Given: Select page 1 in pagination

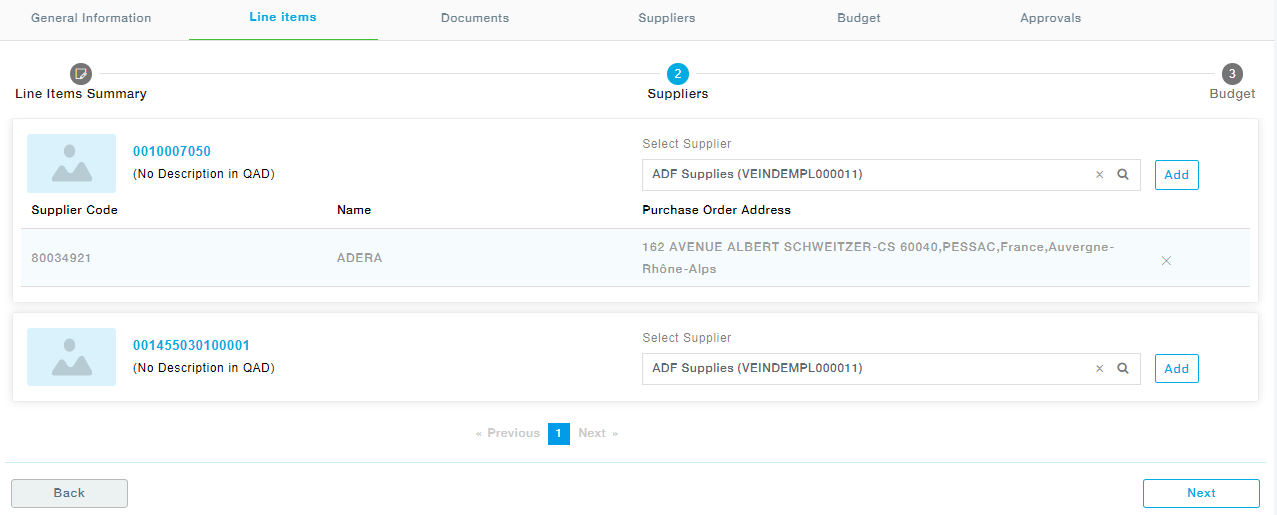Looking at the screenshot, I should tap(559, 433).
